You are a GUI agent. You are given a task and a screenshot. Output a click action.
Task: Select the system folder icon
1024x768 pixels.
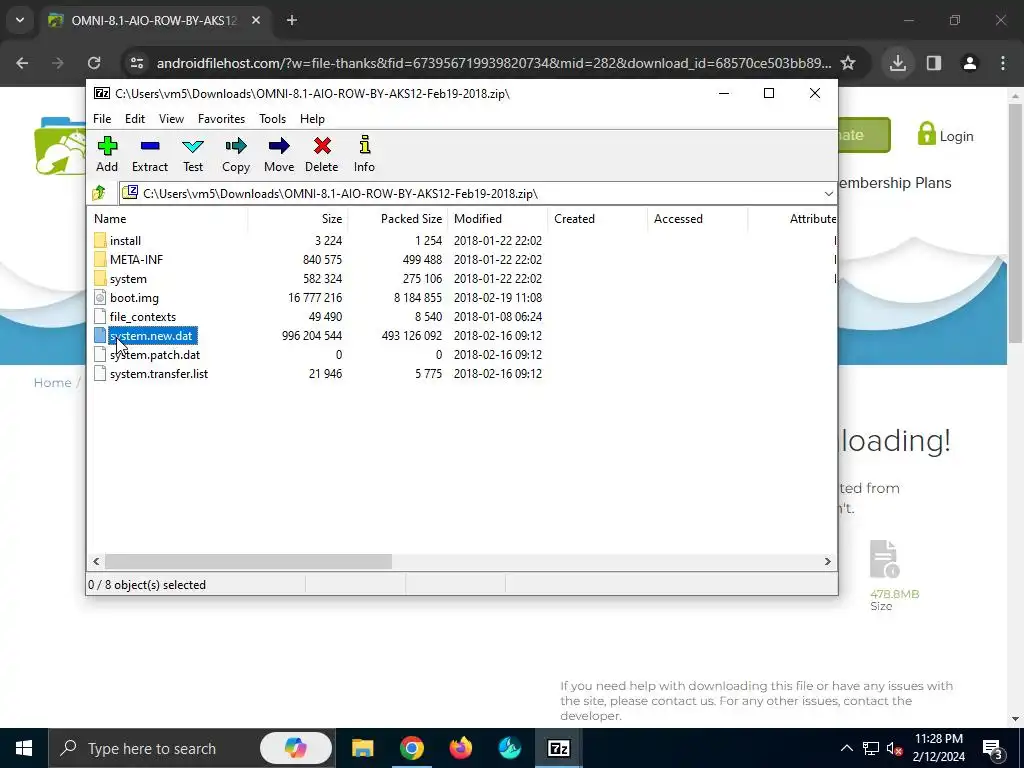(x=100, y=278)
